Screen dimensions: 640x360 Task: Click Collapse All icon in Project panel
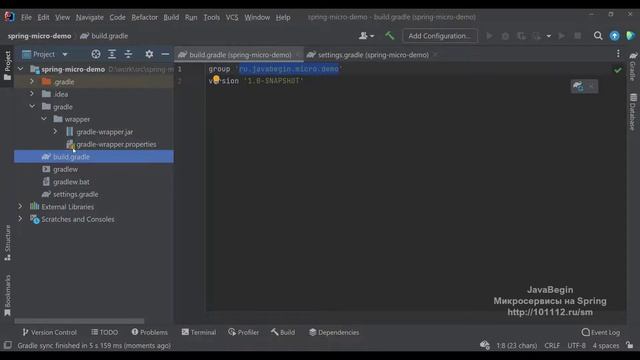tap(128, 54)
